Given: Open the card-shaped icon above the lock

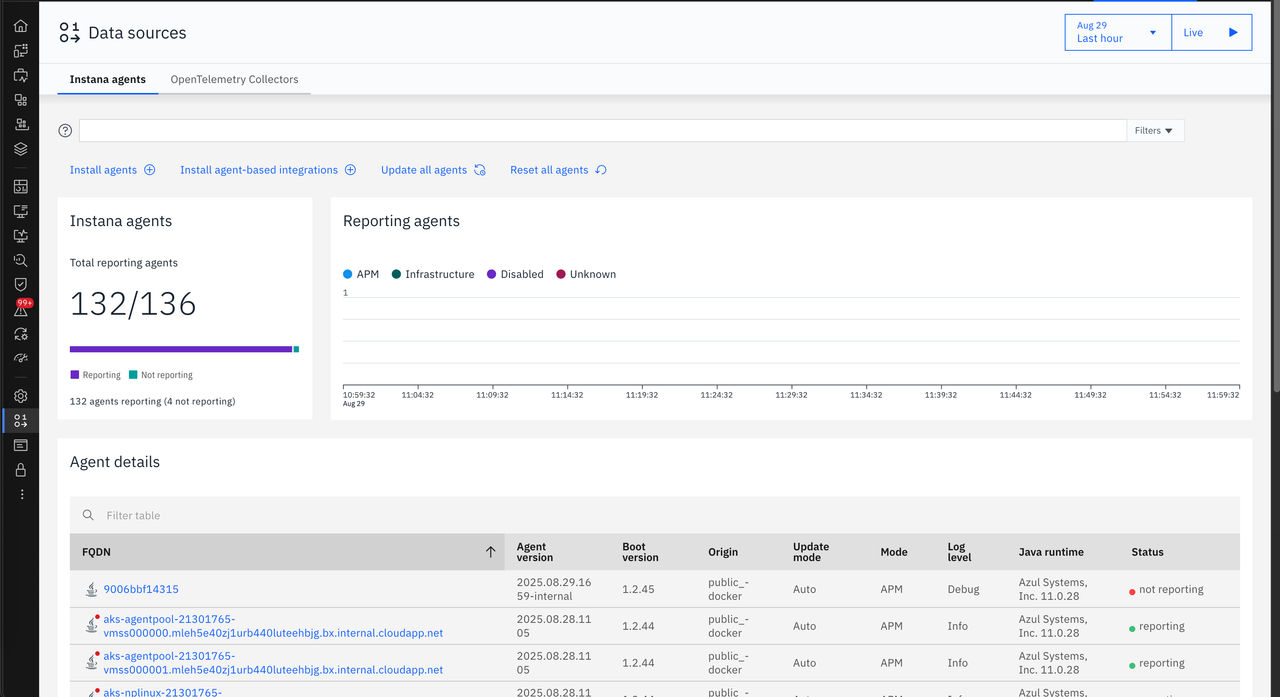Looking at the screenshot, I should pos(20,445).
